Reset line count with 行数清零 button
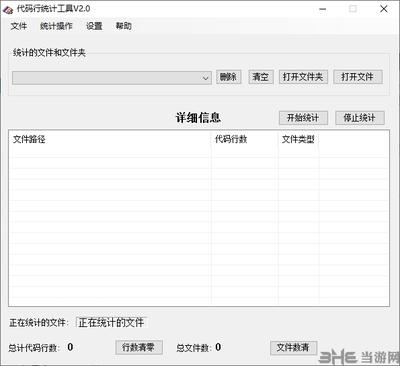 pos(139,348)
